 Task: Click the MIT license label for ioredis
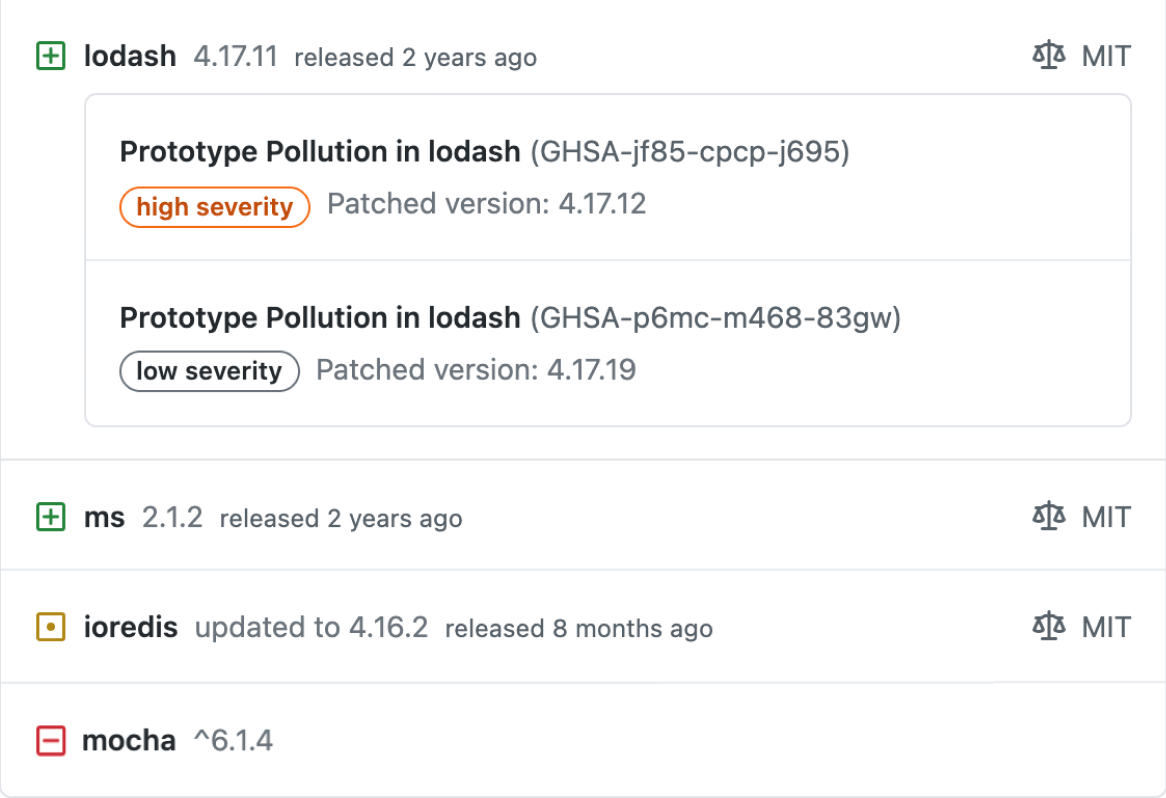click(1106, 627)
